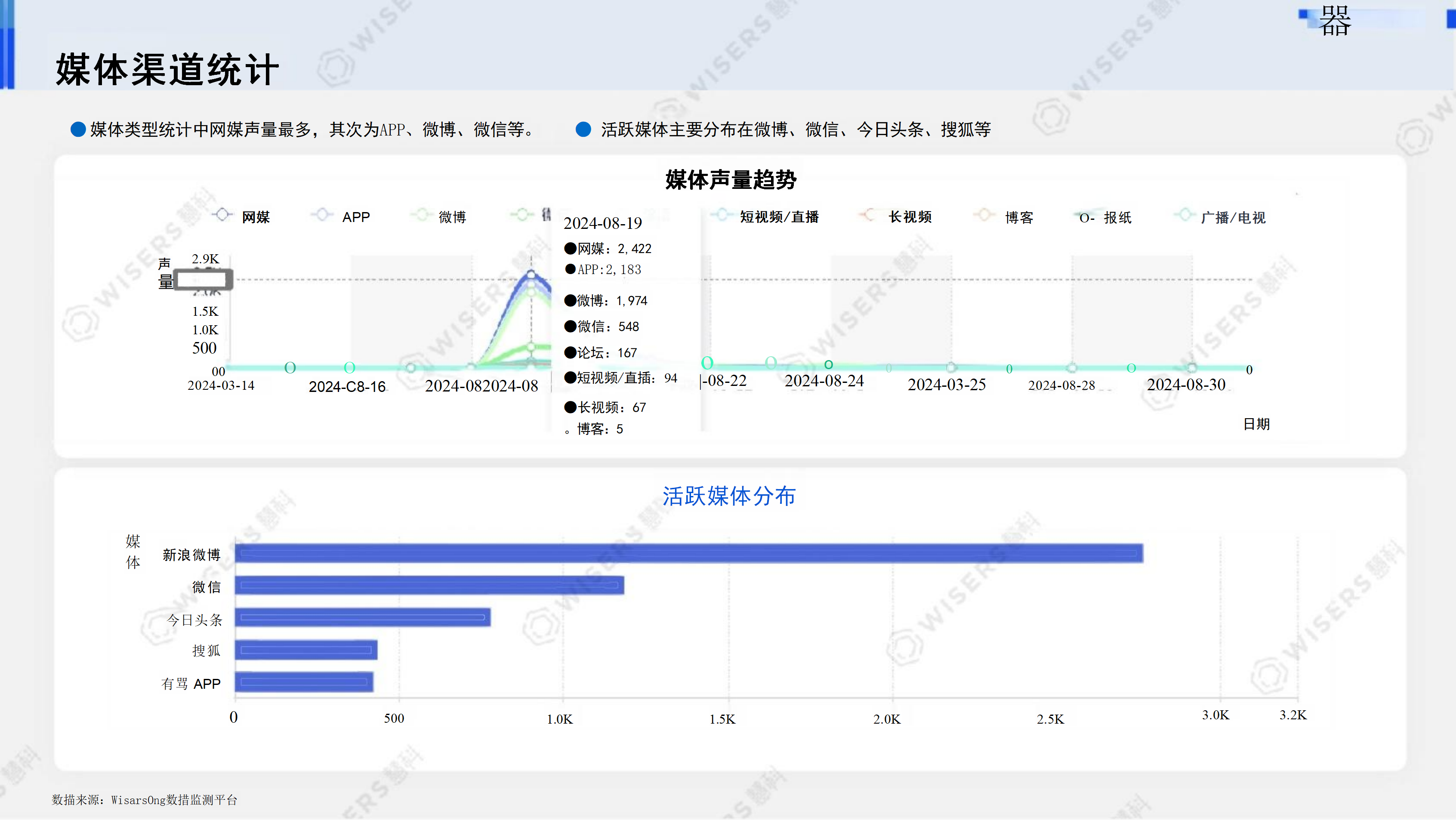
Task: Click tooltip row 微信: 548
Action: 602,327
